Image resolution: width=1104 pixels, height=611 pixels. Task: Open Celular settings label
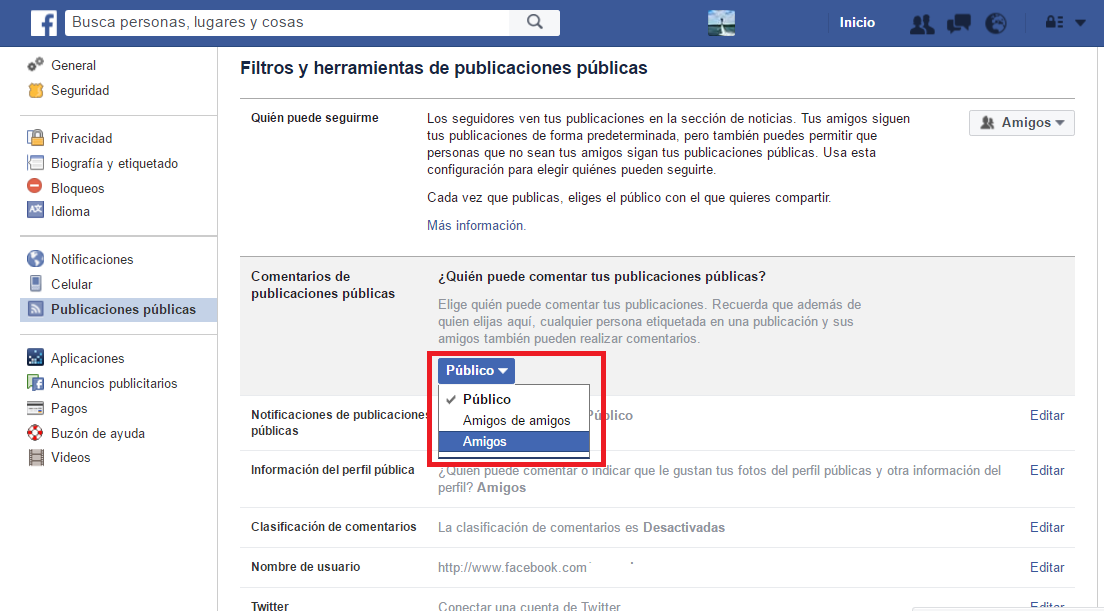[72, 284]
